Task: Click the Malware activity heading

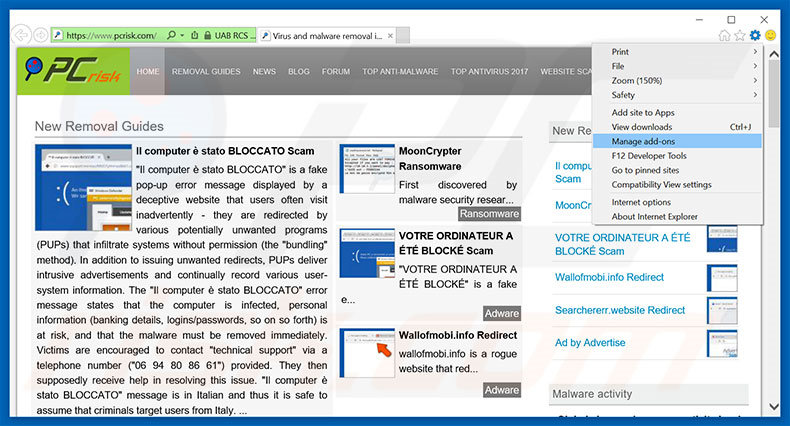Action: tap(592, 394)
